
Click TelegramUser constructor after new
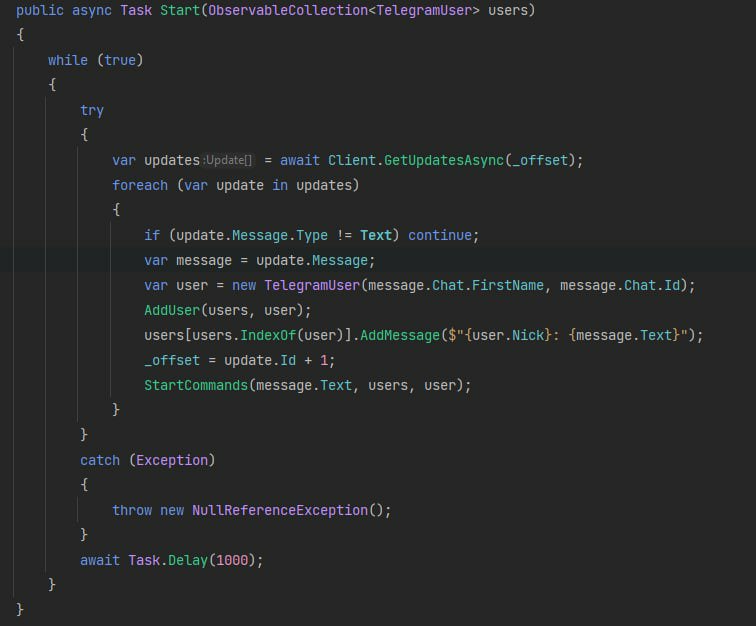coord(311,286)
